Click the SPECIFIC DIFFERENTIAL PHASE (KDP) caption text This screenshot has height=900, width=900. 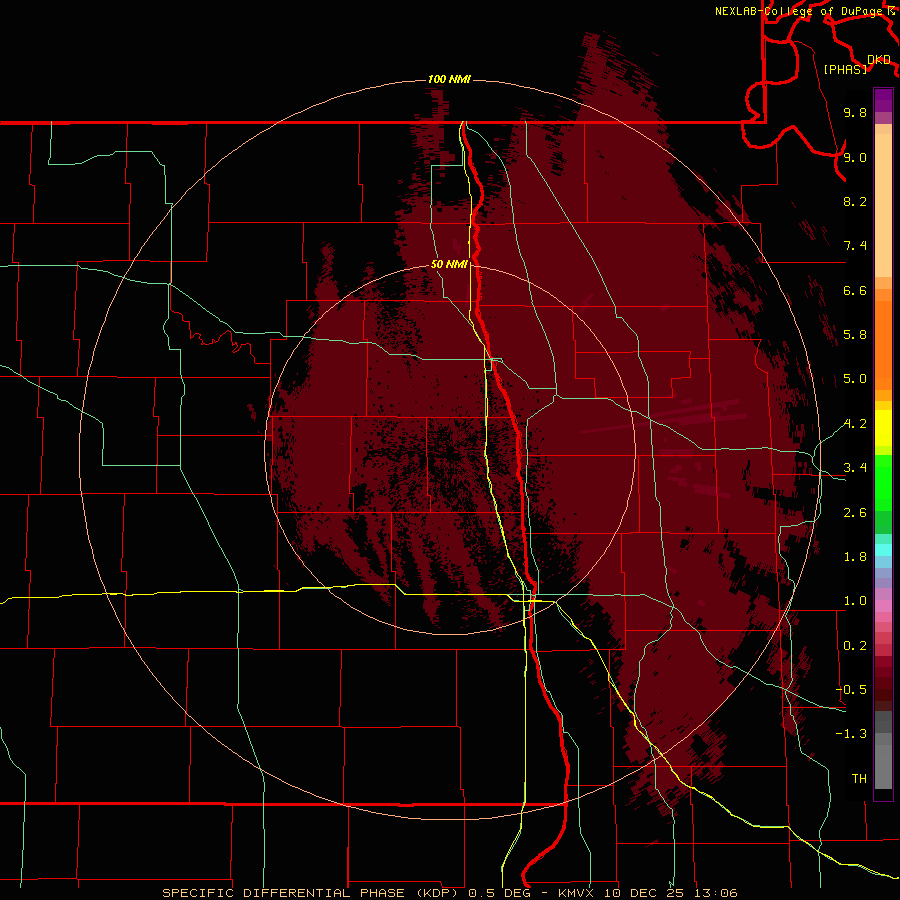click(x=312, y=893)
